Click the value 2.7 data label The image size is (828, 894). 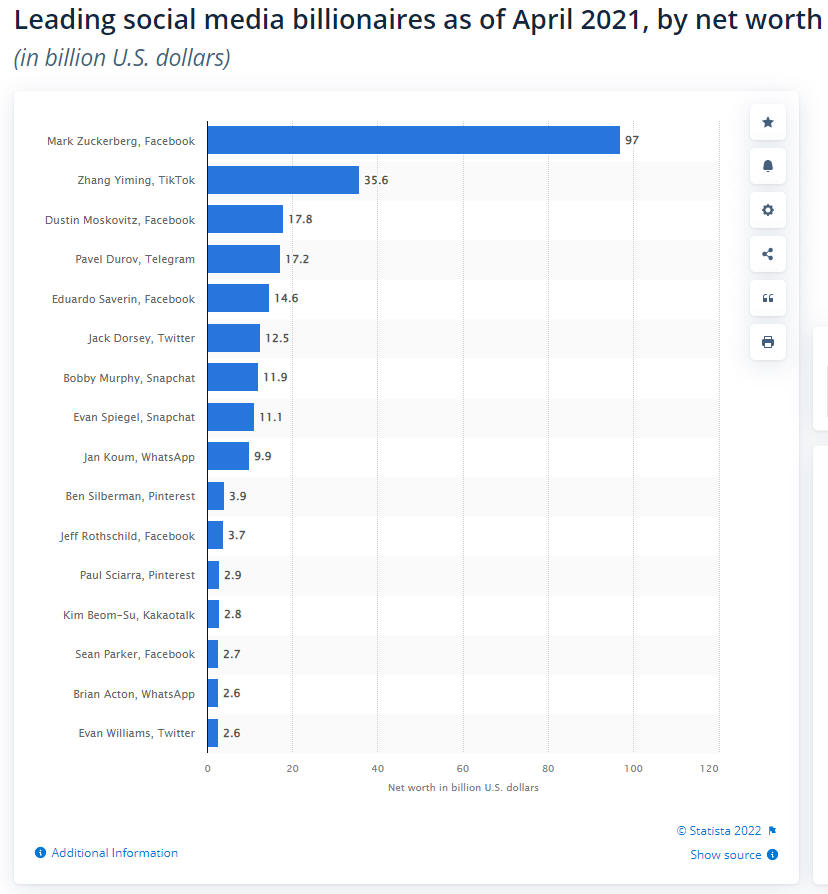[x=232, y=654]
